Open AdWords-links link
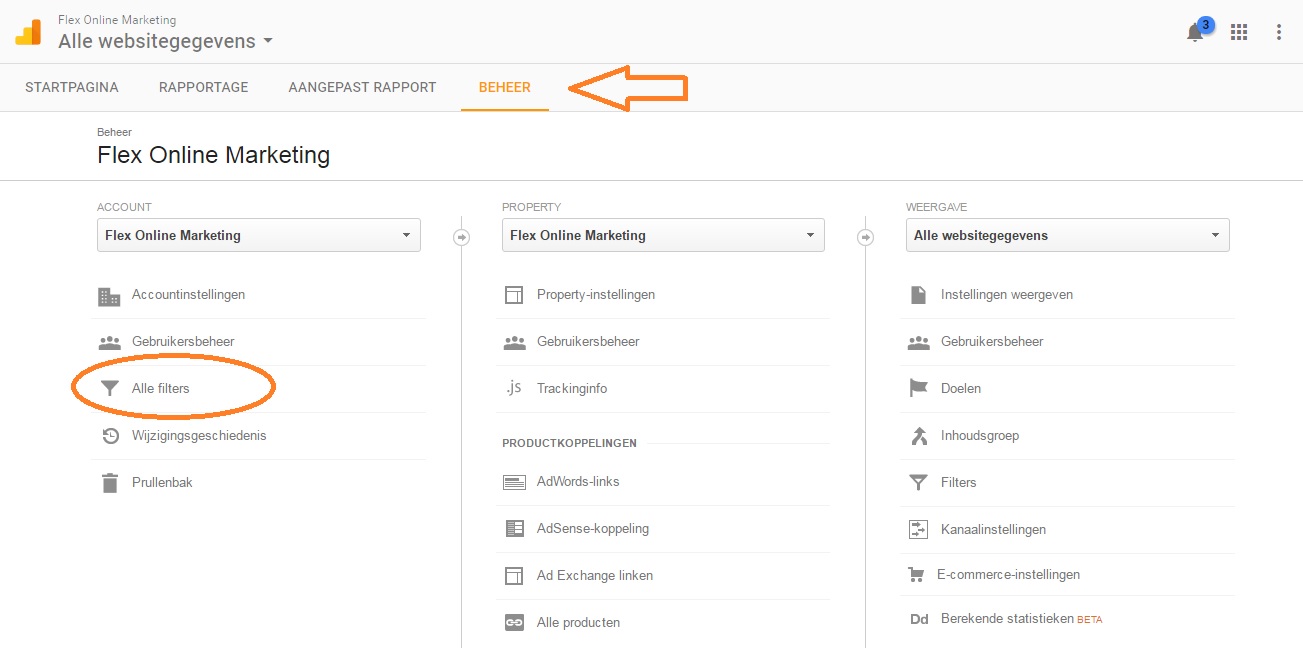Viewport: 1303px width, 648px height. tap(578, 482)
